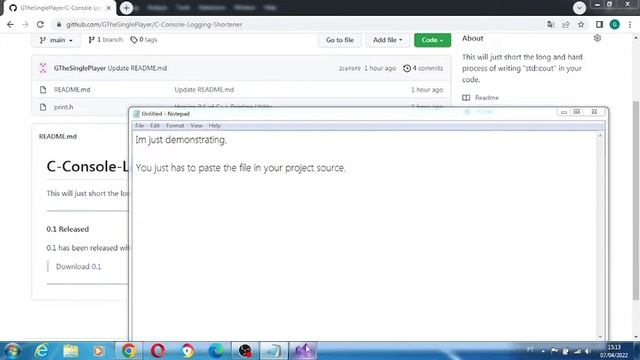Open the print.h file
The image size is (640, 360).
(63, 107)
